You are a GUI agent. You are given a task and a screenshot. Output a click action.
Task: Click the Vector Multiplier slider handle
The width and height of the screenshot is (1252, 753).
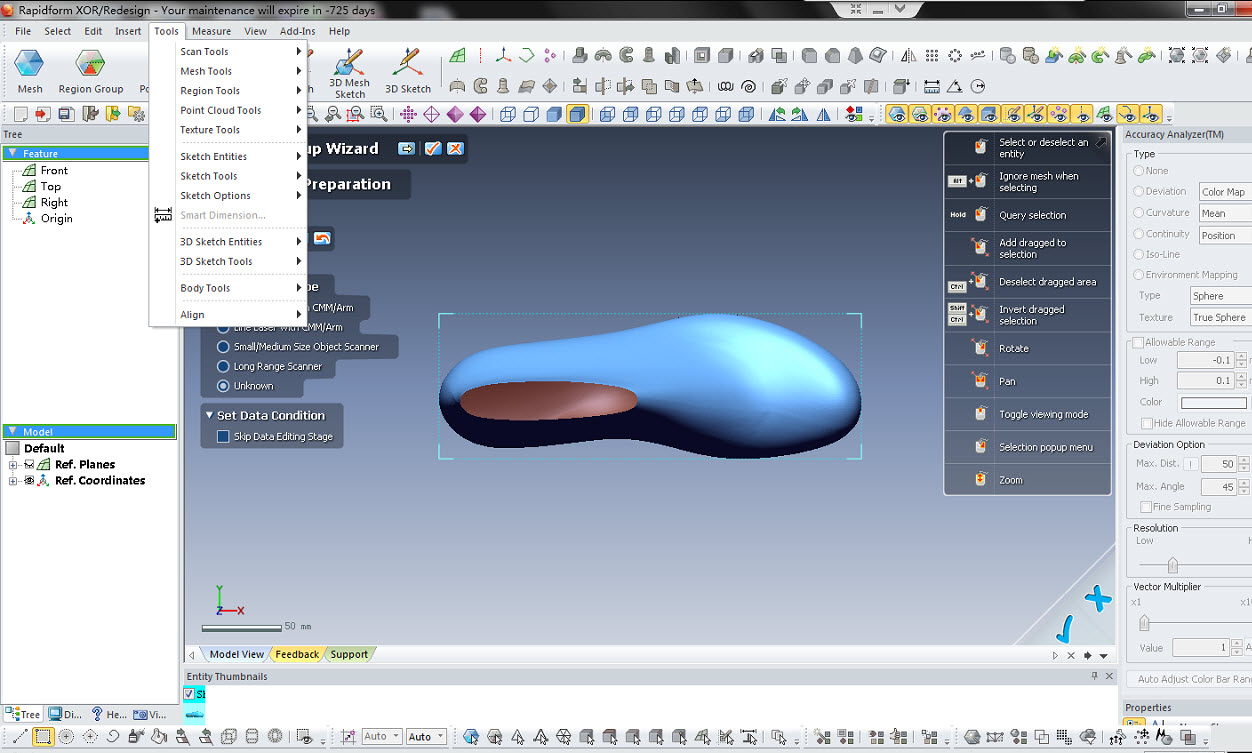[1145, 624]
